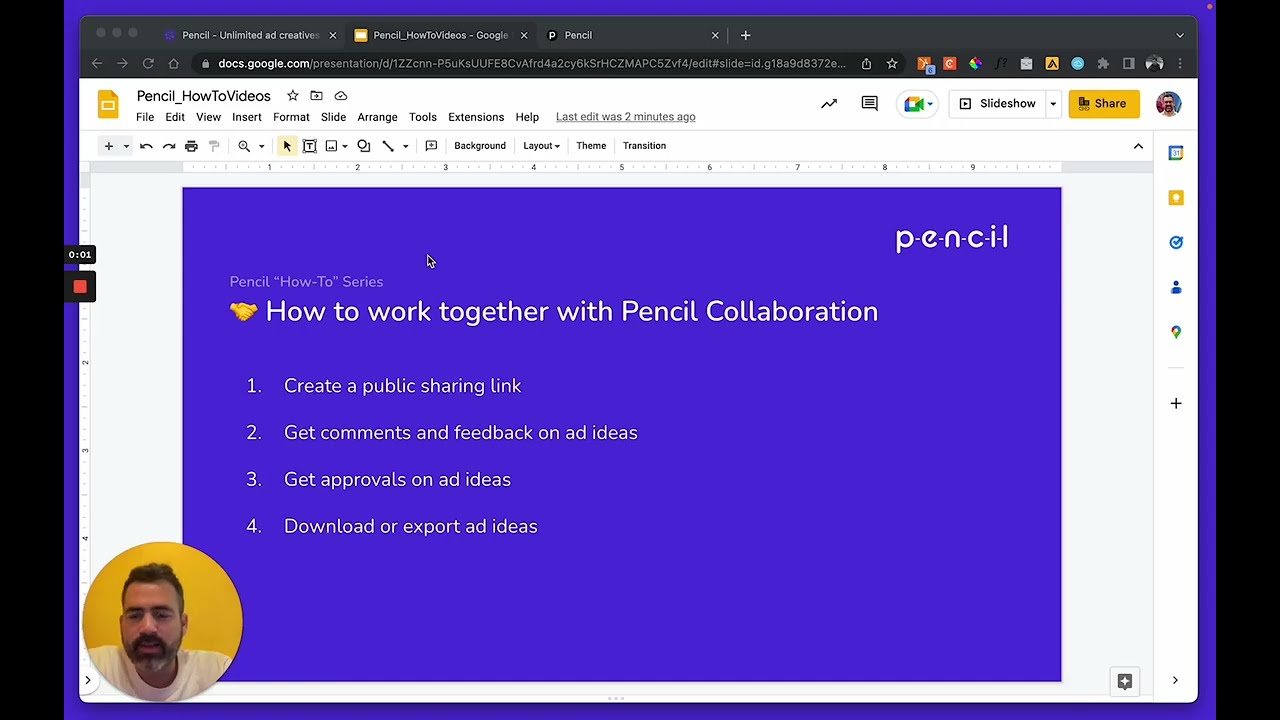Open Google Tasks side panel
The height and width of the screenshot is (720, 1280).
[x=1176, y=242]
